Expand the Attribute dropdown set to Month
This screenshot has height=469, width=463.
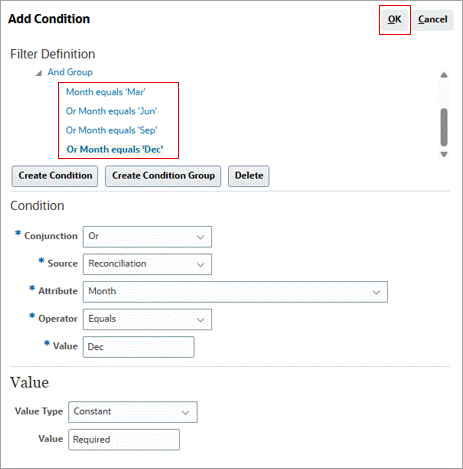pos(235,292)
